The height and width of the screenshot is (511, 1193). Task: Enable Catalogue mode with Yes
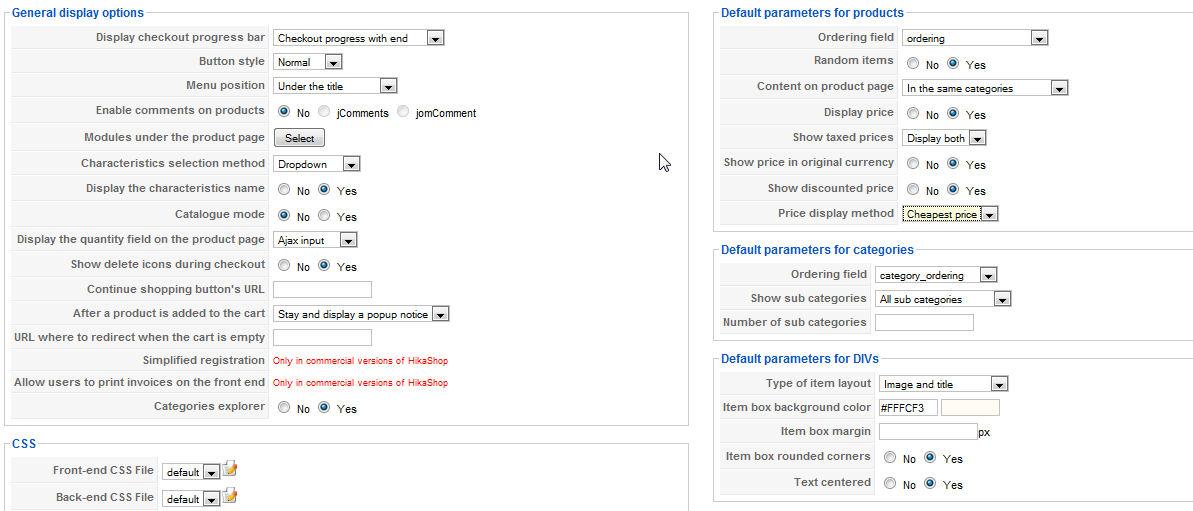click(324, 215)
